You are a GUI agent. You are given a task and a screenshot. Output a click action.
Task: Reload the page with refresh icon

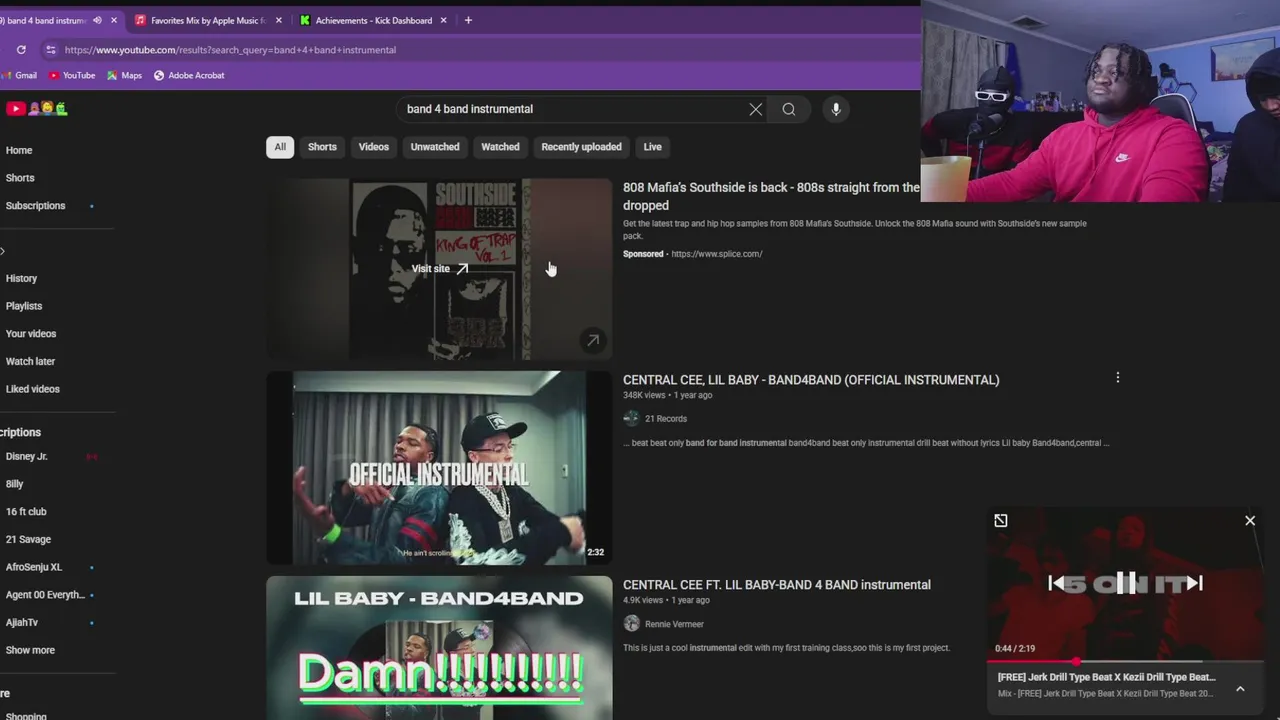point(21,49)
